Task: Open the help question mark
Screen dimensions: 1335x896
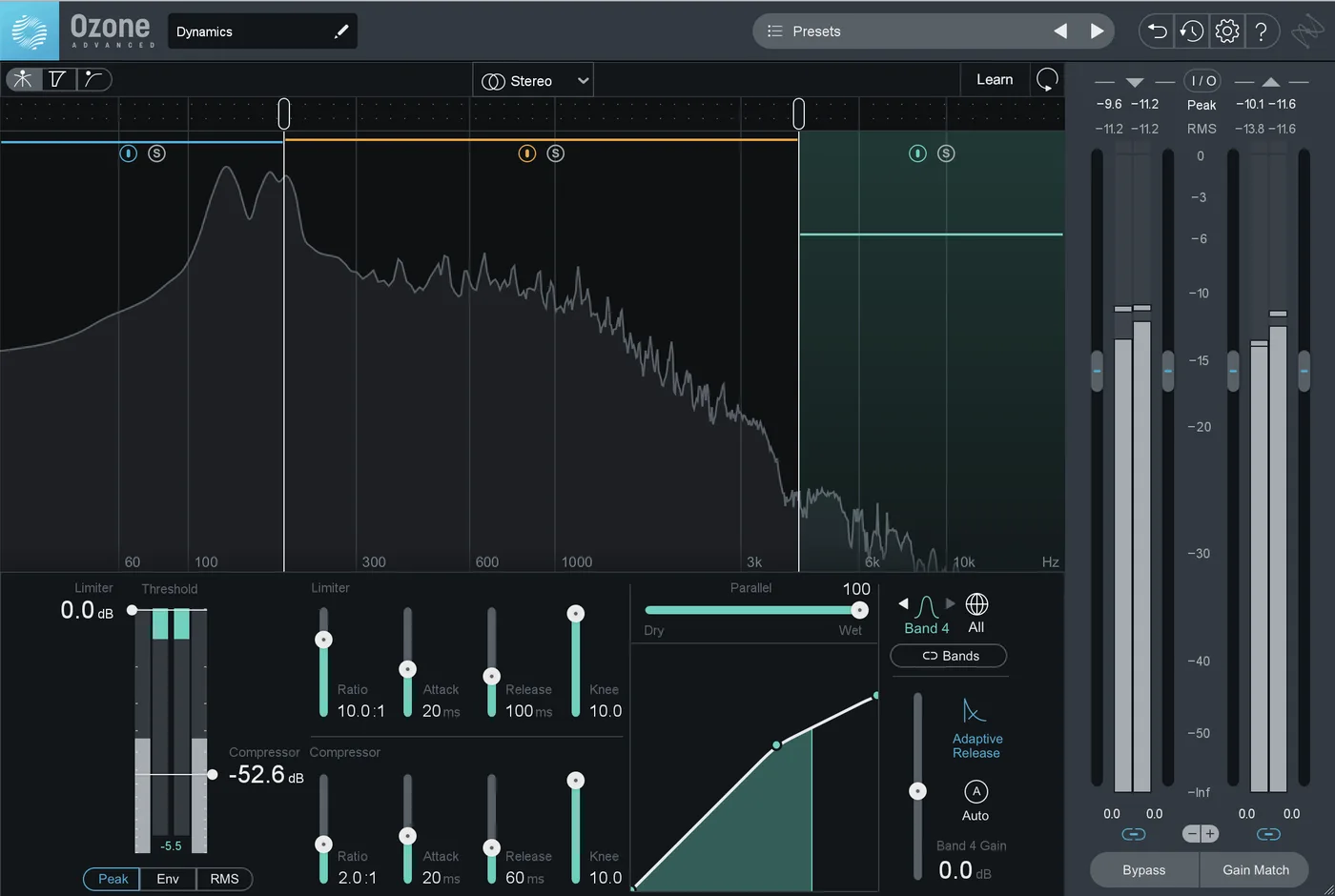Action: click(x=1262, y=31)
